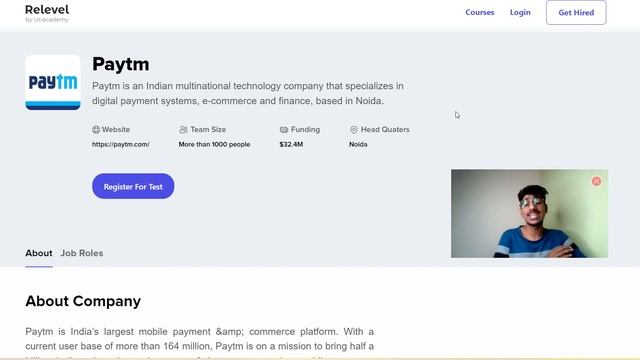This screenshot has width=640, height=360.
Task: Click the 'More than 1000 people' value
Action: pyautogui.click(x=214, y=144)
